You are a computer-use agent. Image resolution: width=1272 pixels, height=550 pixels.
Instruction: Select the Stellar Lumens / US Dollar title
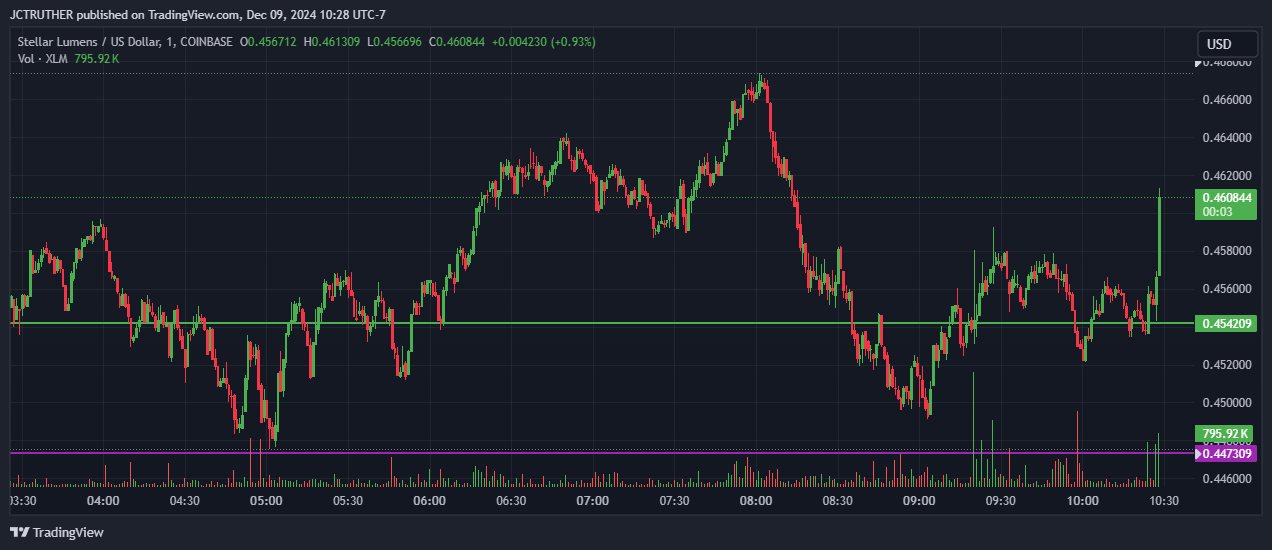coord(125,42)
